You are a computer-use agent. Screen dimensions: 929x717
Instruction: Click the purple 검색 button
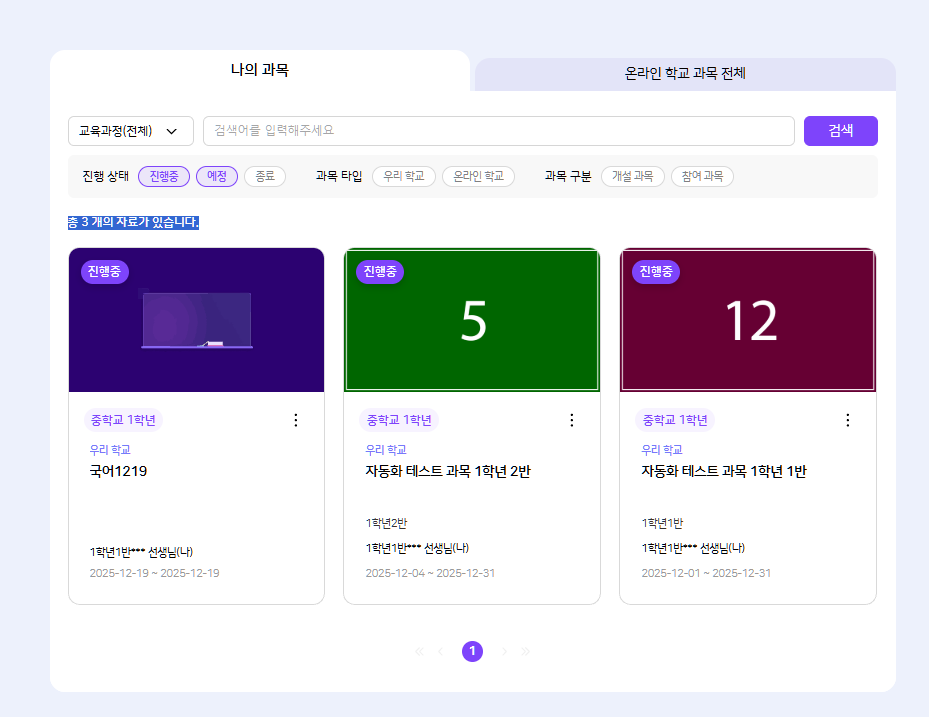[840, 131]
